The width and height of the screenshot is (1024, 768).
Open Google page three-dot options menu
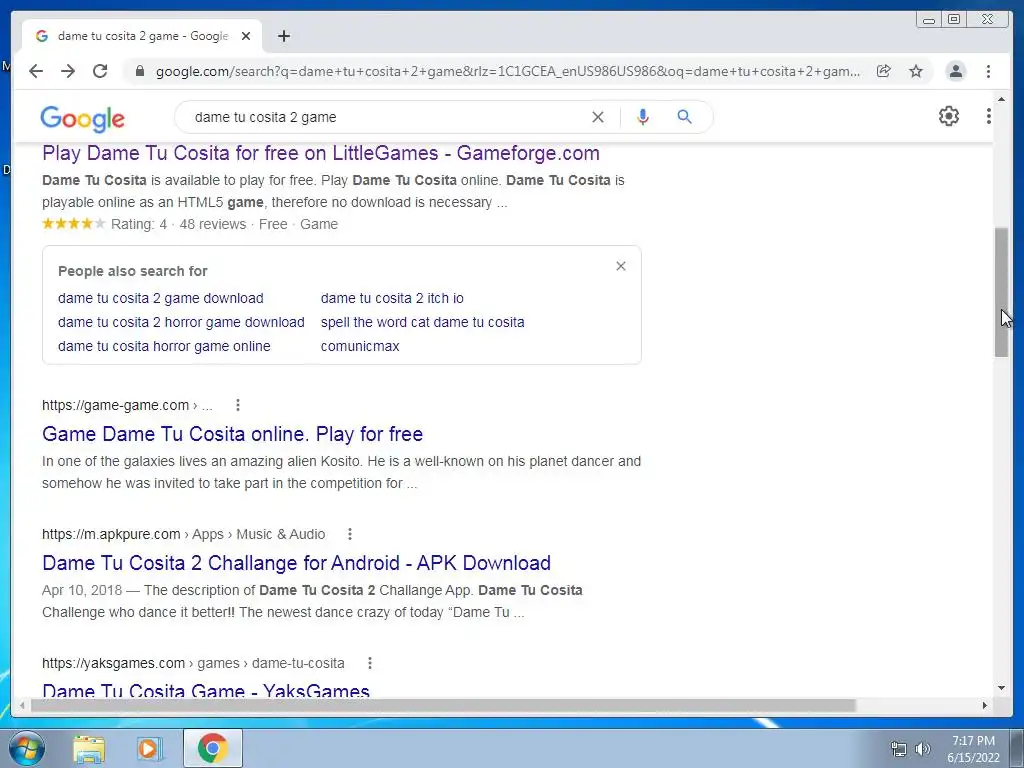tap(989, 116)
